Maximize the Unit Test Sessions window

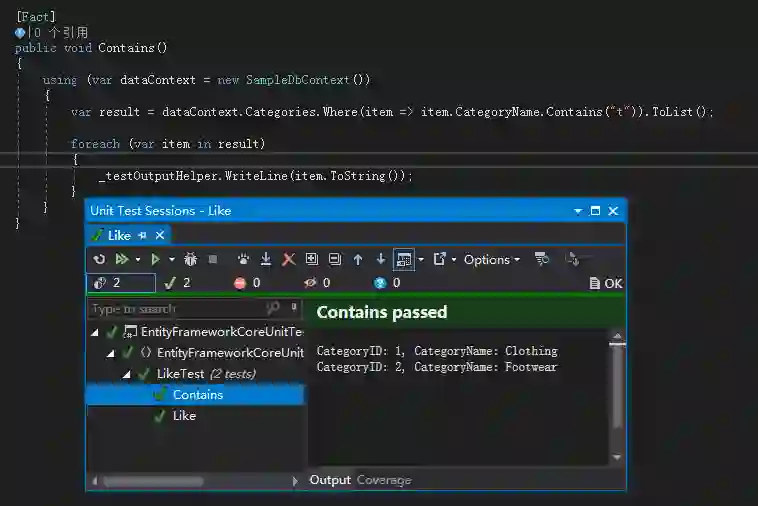coord(596,211)
